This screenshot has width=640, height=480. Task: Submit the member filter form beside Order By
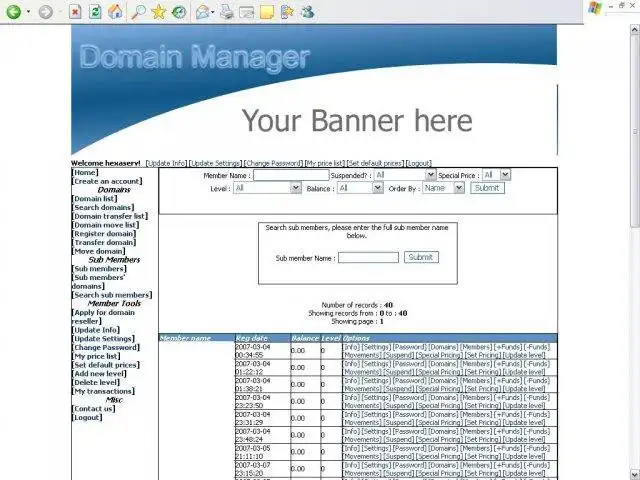[487, 188]
